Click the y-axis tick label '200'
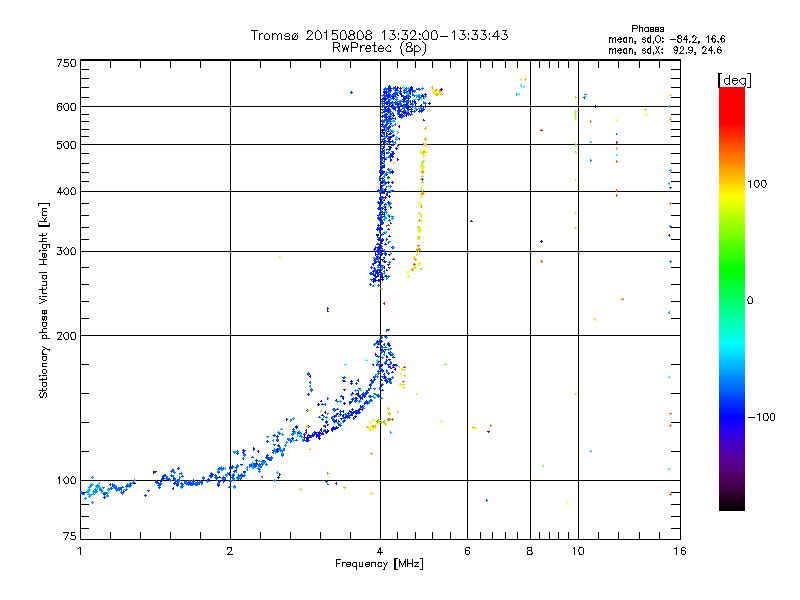 [x=66, y=336]
